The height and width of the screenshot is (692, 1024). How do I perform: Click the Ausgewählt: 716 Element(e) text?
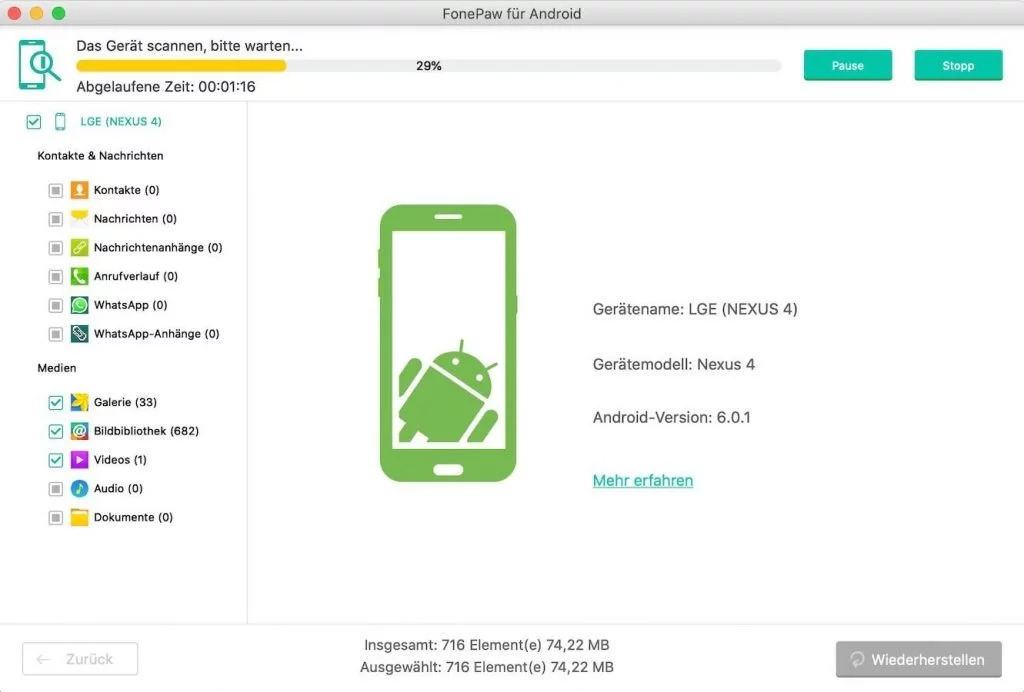click(487, 667)
